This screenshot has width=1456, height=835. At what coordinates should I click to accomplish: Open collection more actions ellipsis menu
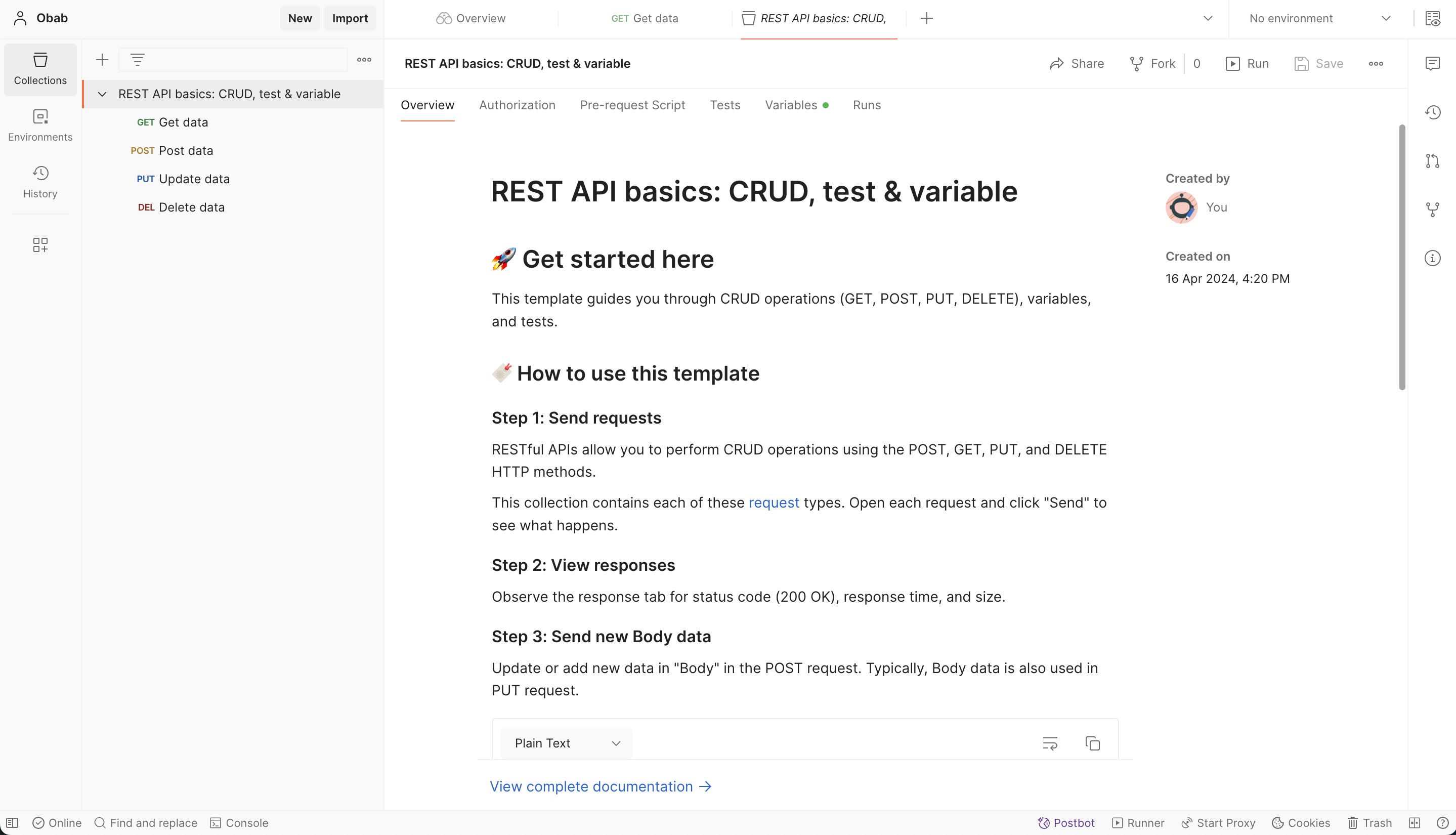point(1376,64)
